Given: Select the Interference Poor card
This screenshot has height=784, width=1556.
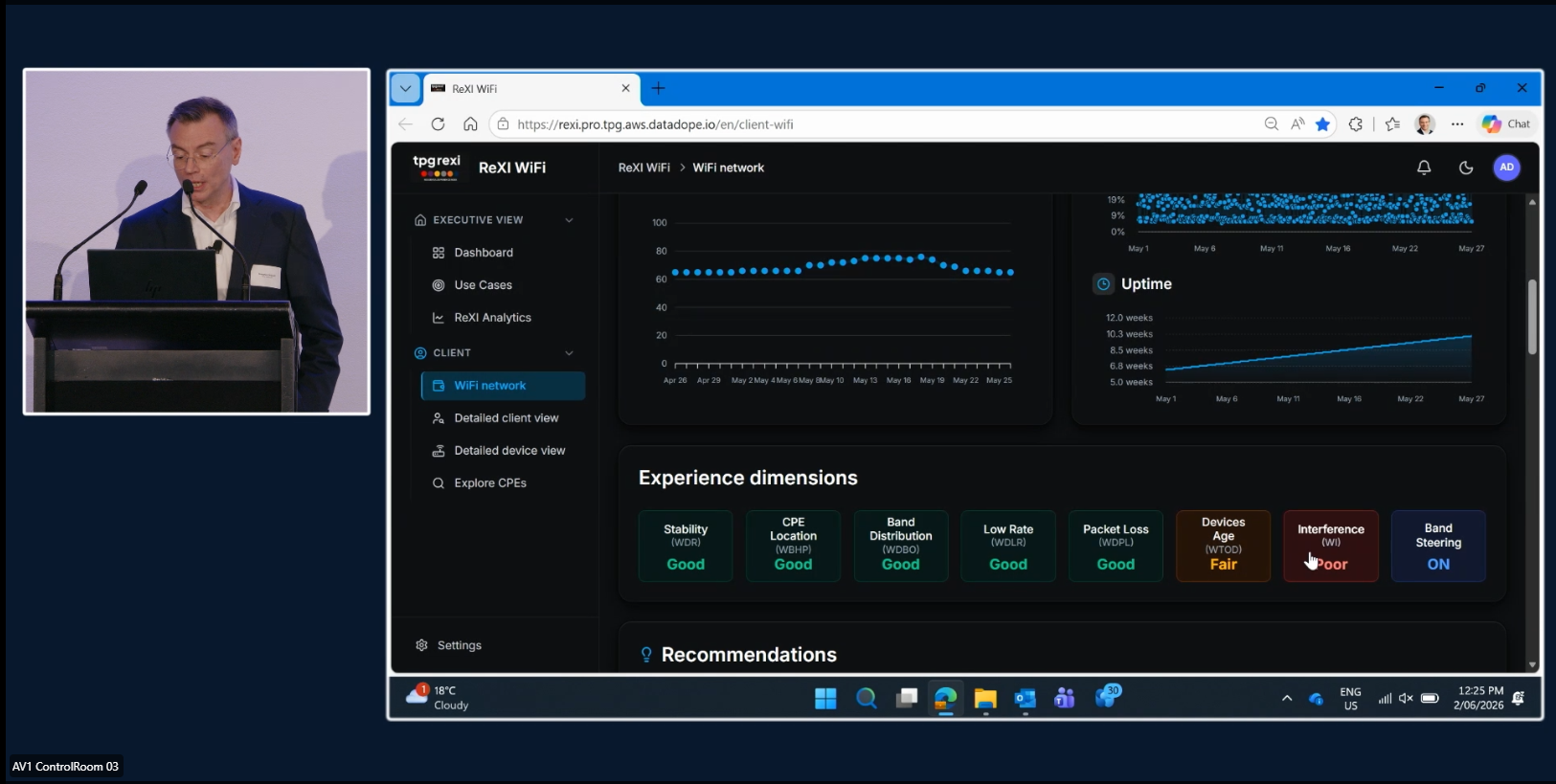Looking at the screenshot, I should click(1331, 547).
